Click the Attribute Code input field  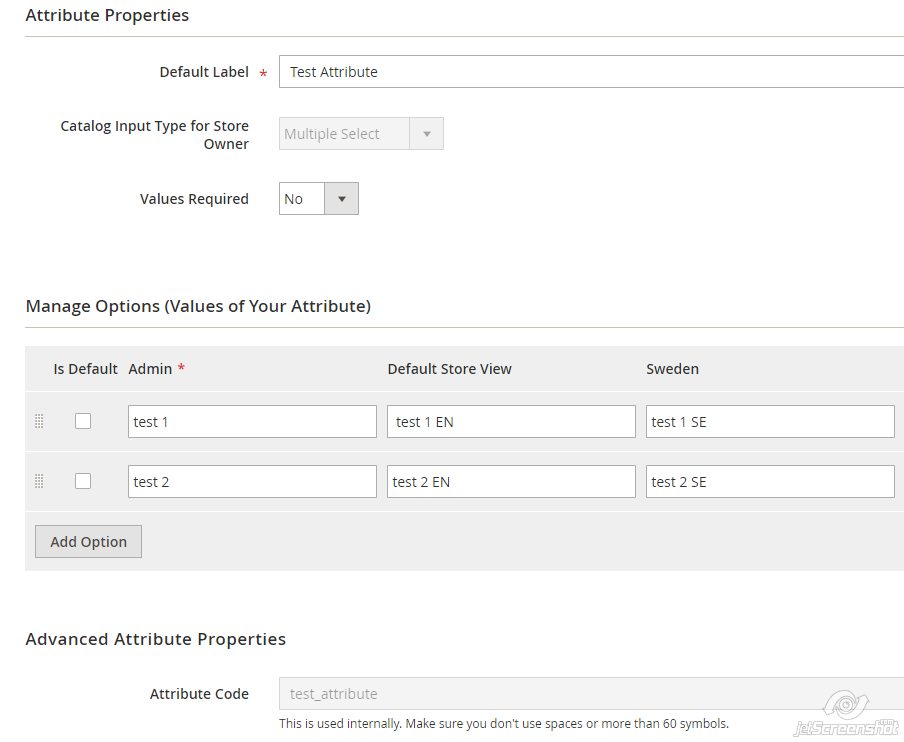[x=500, y=693]
